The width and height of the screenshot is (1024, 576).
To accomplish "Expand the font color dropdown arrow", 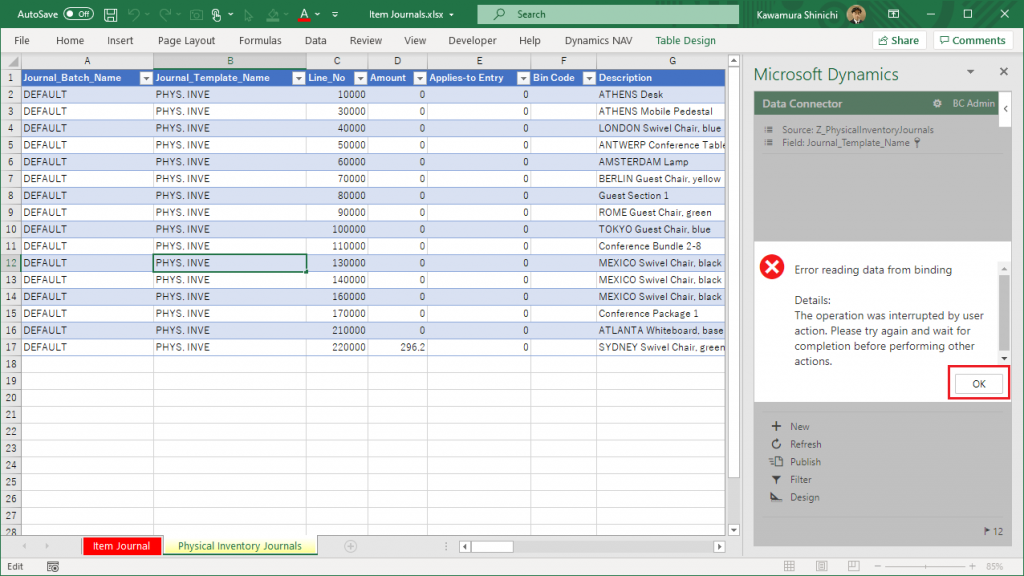I will click(x=317, y=14).
